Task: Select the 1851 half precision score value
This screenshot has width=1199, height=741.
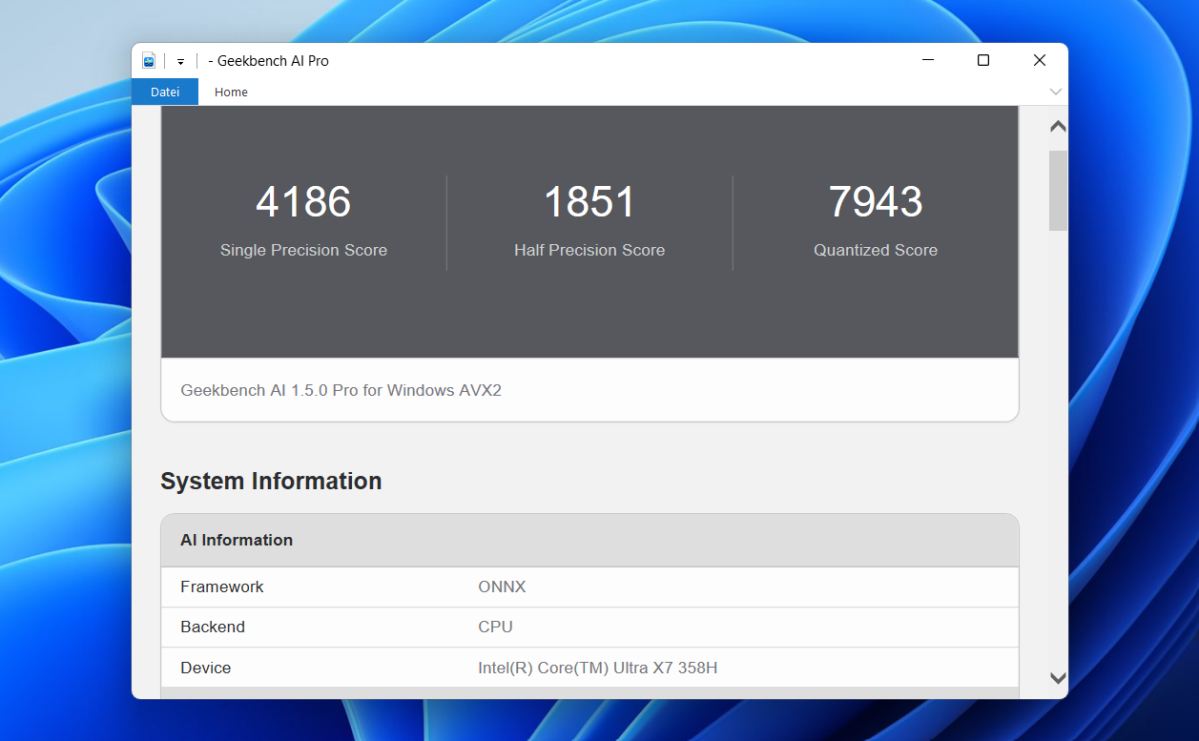Action: (590, 202)
